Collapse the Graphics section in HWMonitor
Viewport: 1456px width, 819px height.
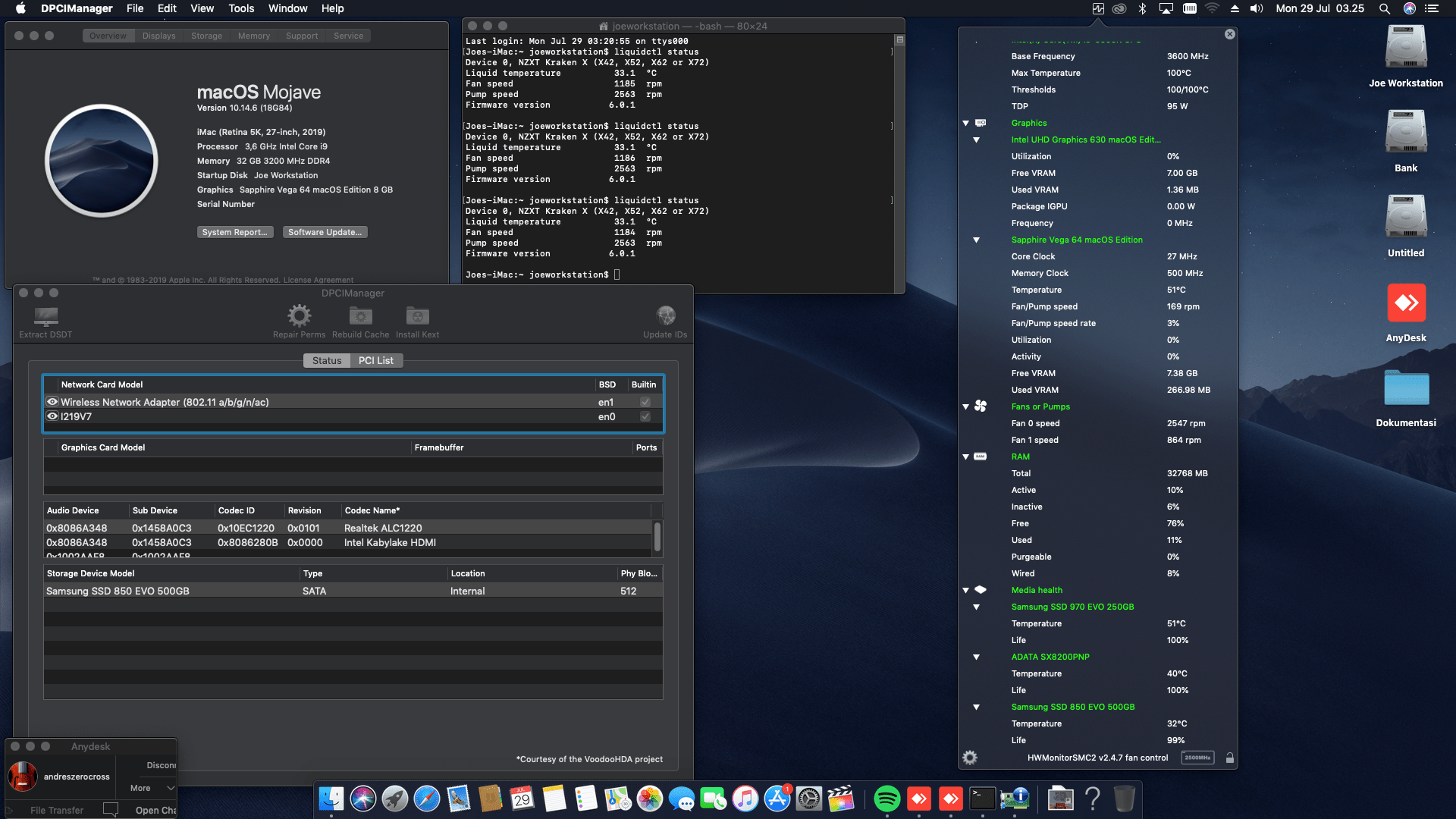click(x=966, y=123)
